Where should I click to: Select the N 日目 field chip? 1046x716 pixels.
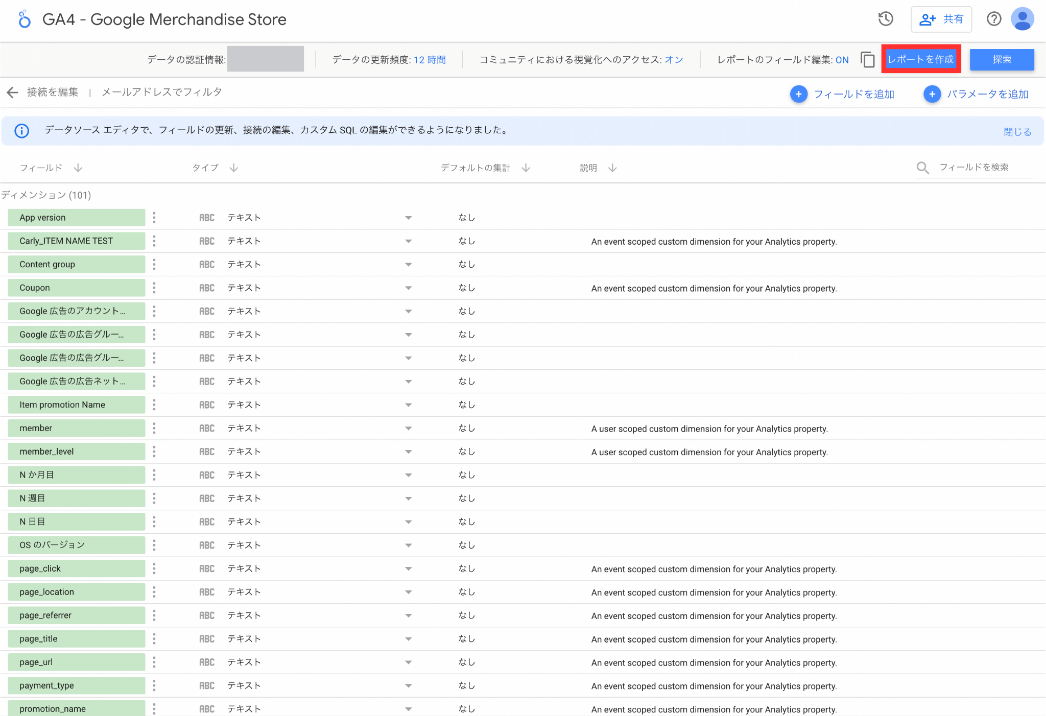(x=76, y=522)
